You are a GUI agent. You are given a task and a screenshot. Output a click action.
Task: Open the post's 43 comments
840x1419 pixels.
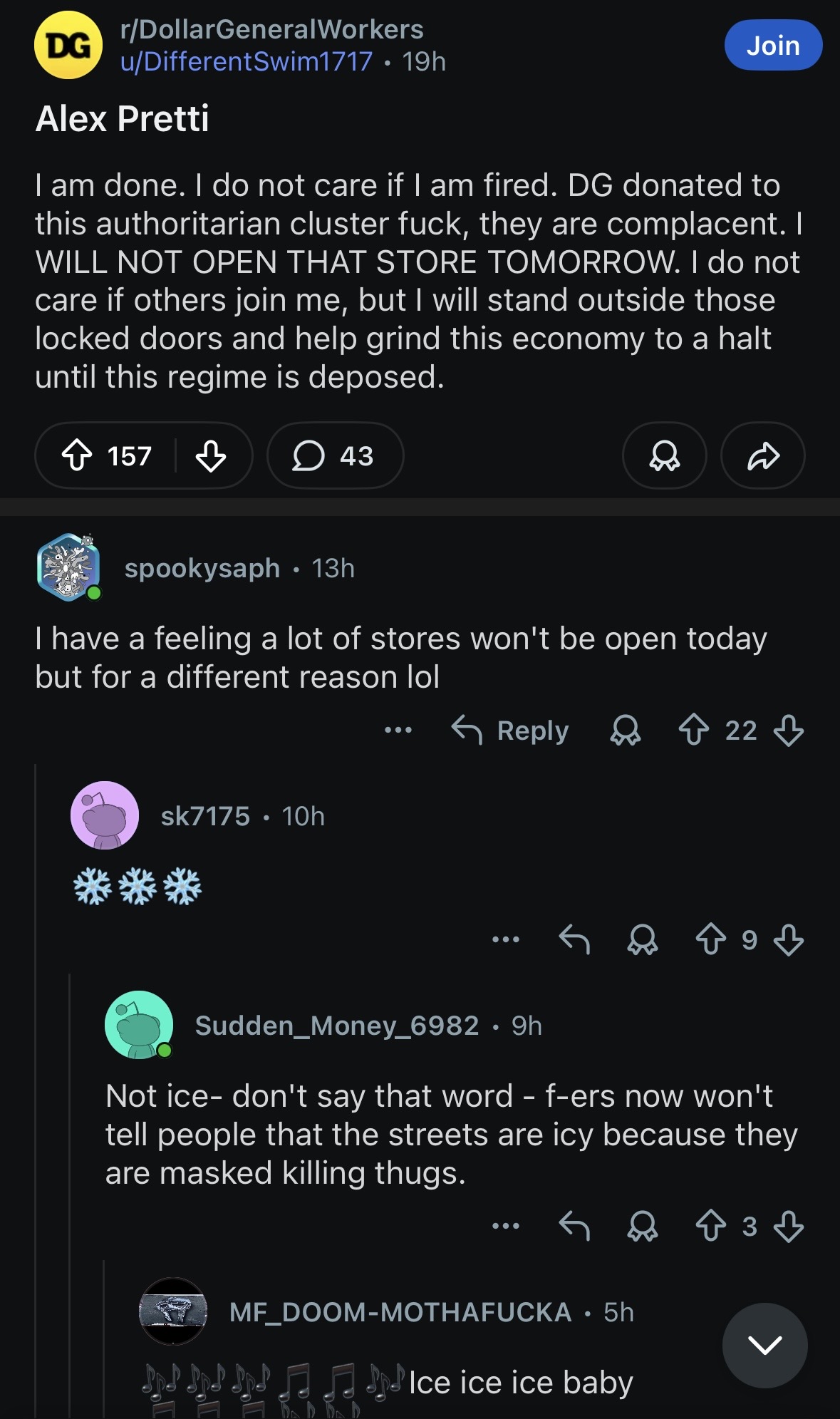click(335, 455)
